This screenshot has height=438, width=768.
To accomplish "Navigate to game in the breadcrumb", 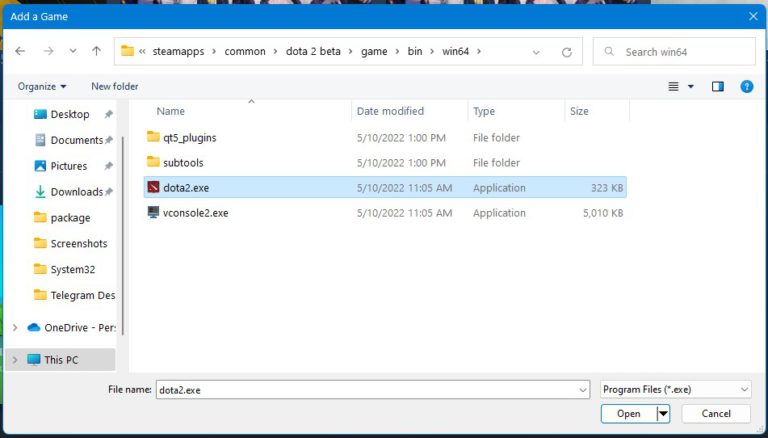I will [x=374, y=51].
